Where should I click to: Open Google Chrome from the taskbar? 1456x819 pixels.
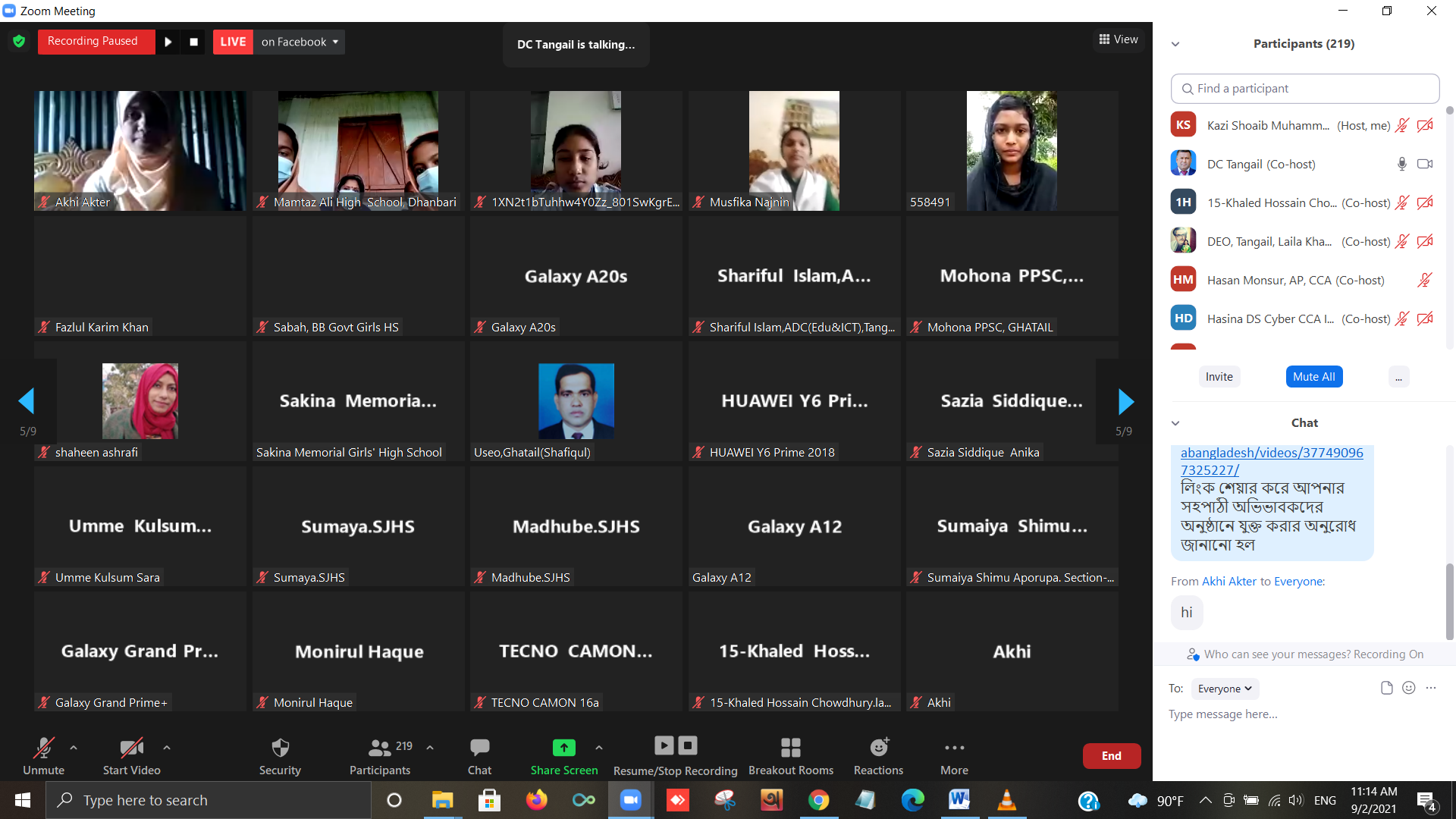[818, 800]
